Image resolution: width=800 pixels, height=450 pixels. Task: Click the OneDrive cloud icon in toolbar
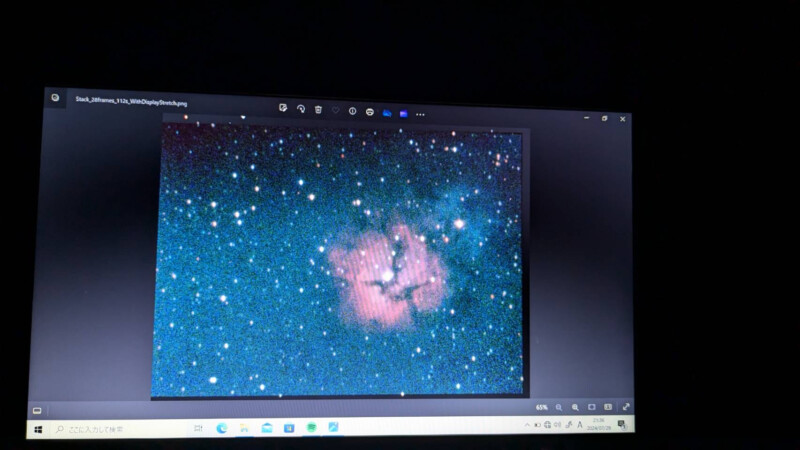387,113
